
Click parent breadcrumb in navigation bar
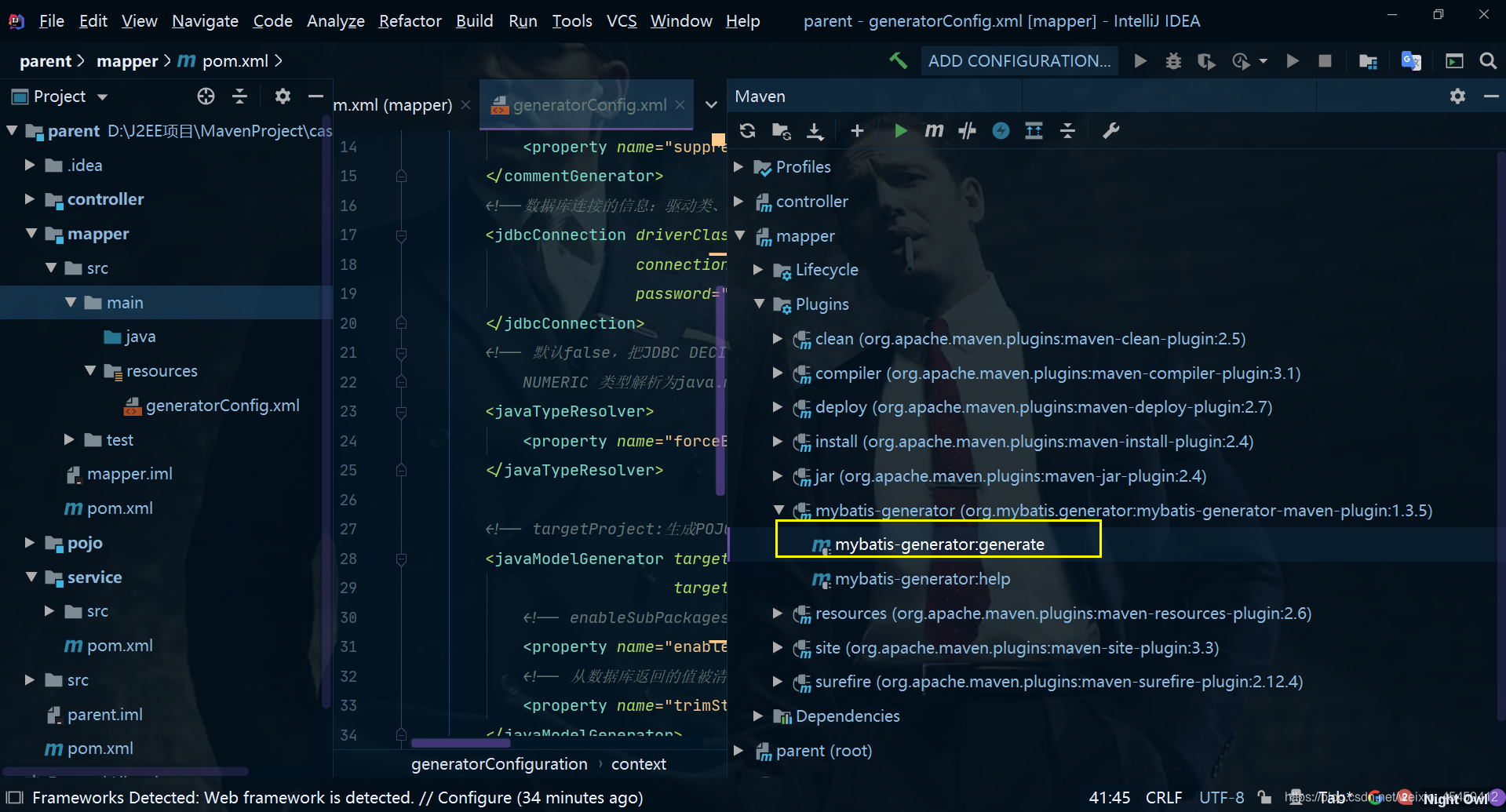coord(46,60)
